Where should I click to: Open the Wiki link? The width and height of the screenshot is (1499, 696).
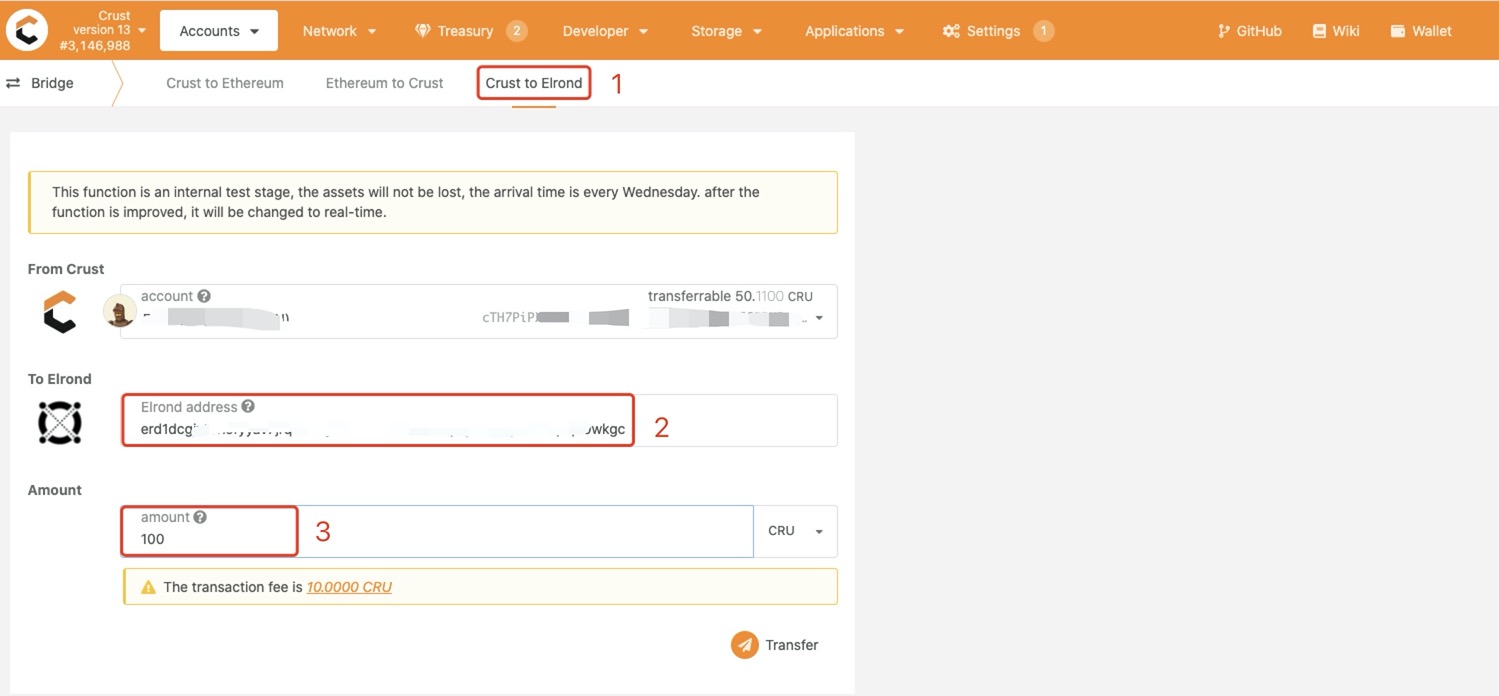click(1336, 31)
